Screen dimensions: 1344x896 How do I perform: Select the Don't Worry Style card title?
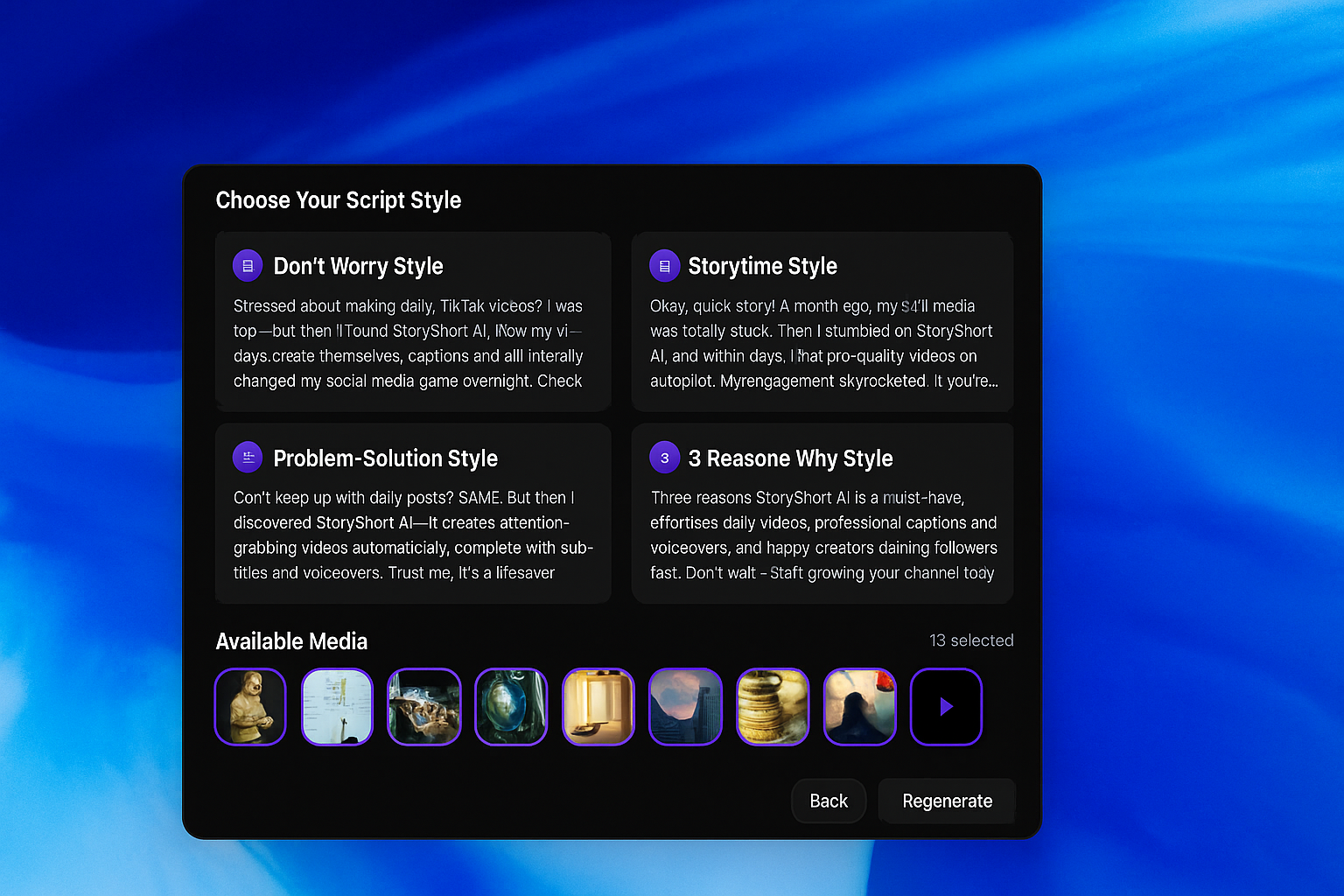click(x=358, y=266)
